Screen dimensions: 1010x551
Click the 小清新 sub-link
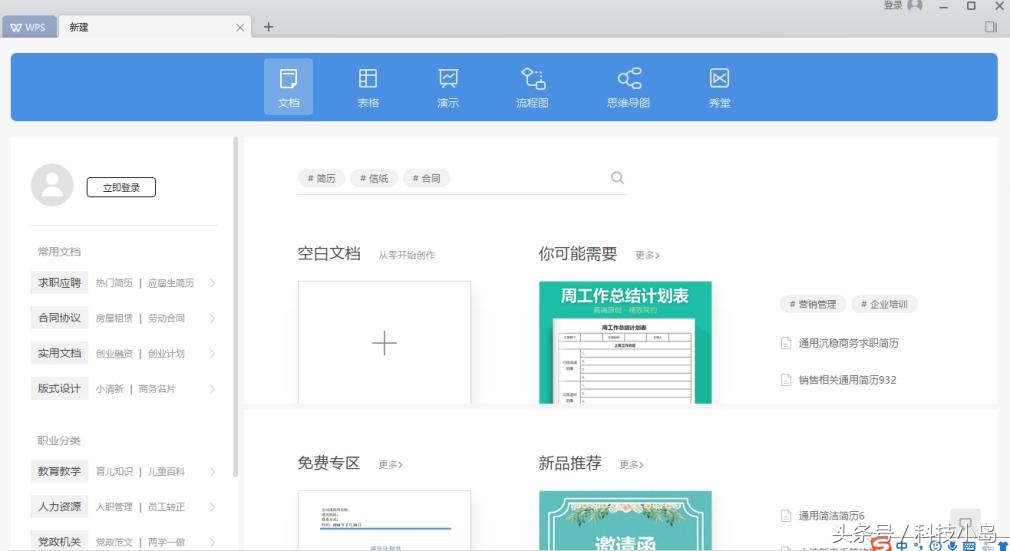tap(110, 389)
